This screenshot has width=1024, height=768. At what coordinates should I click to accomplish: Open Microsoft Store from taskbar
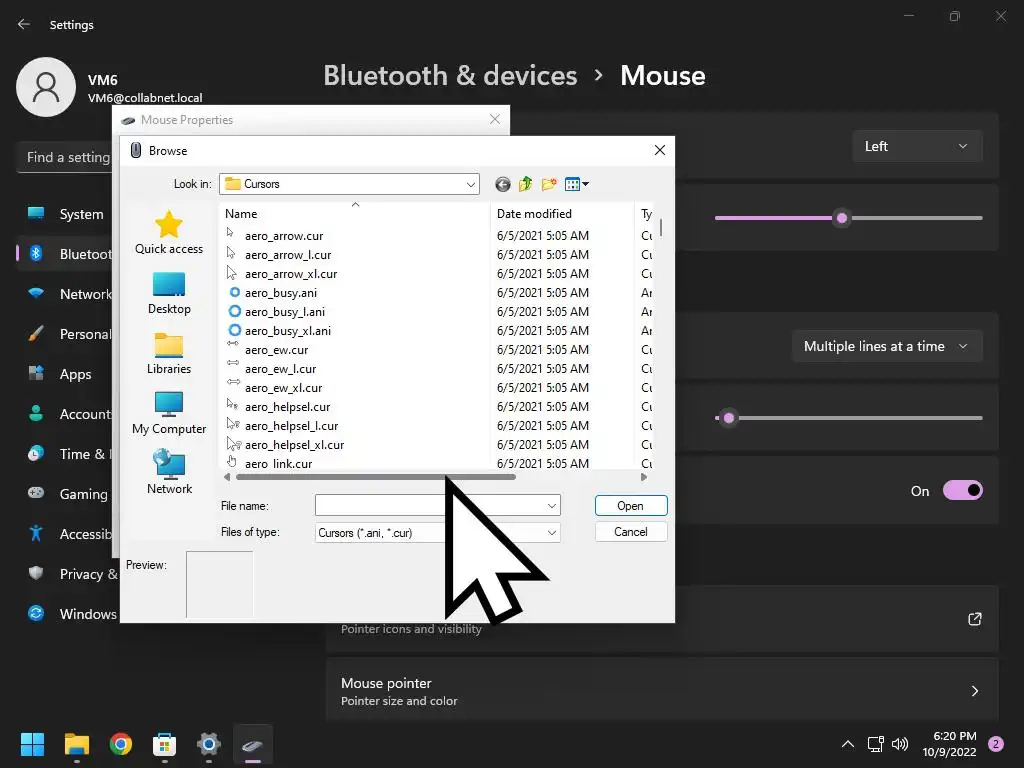coord(165,744)
